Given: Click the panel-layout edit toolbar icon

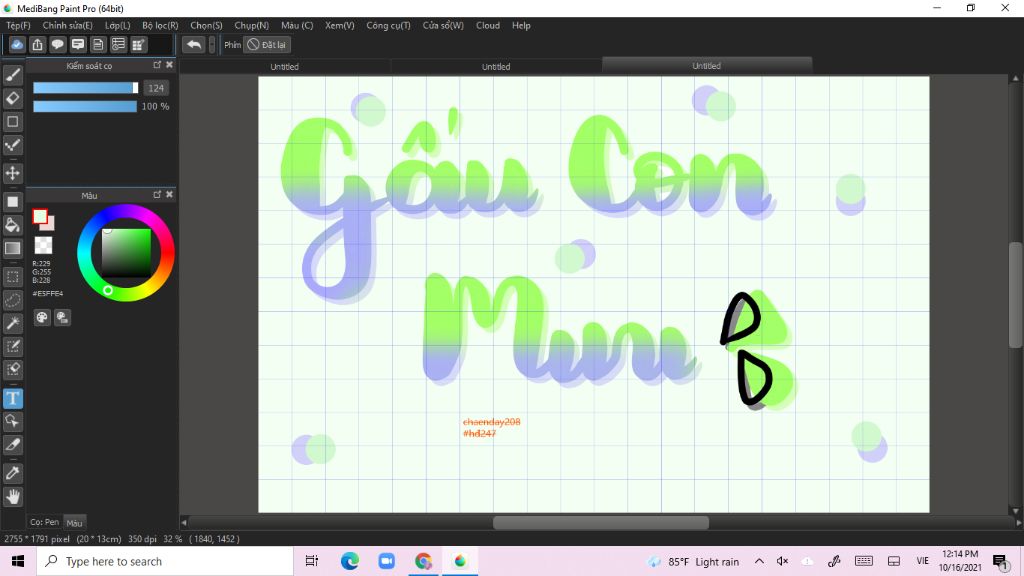Looking at the screenshot, I should 138,44.
